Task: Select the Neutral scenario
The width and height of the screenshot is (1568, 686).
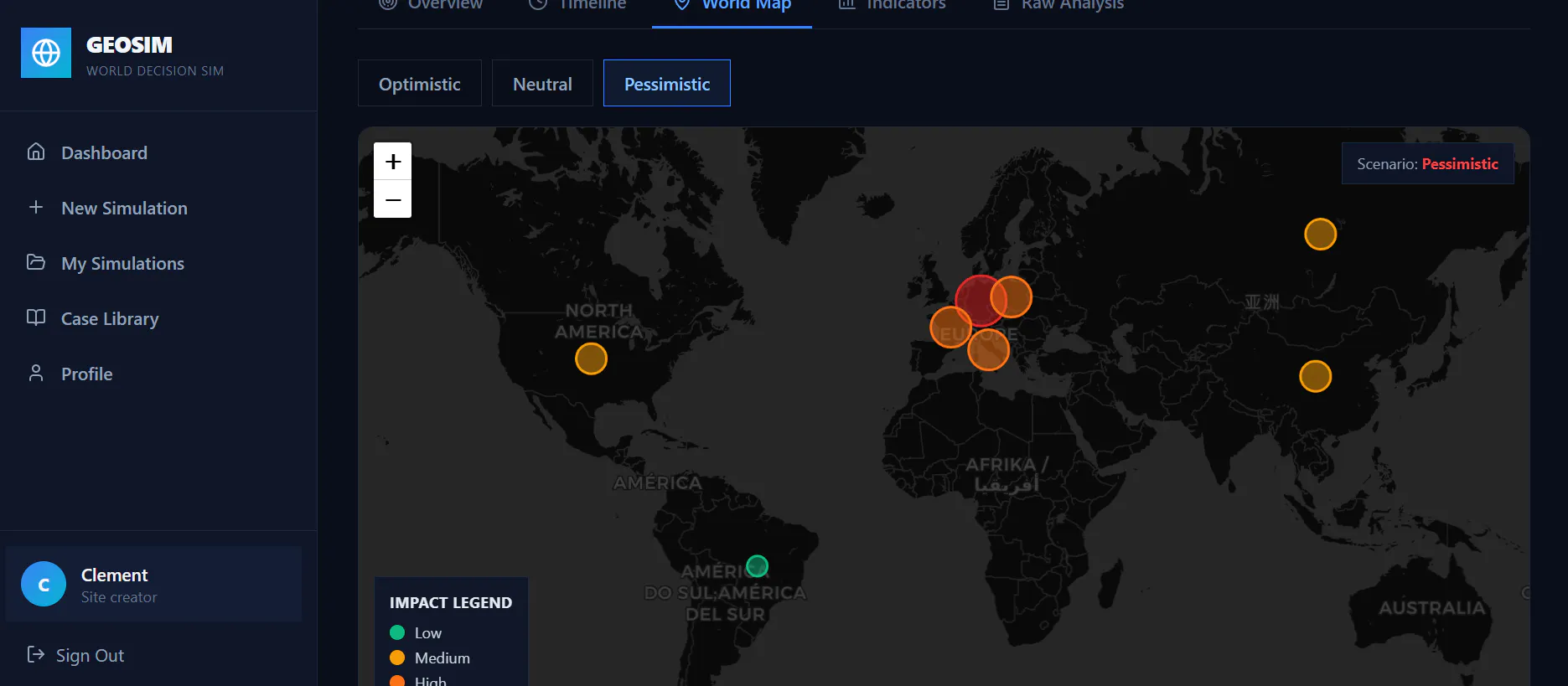Action: click(x=542, y=83)
